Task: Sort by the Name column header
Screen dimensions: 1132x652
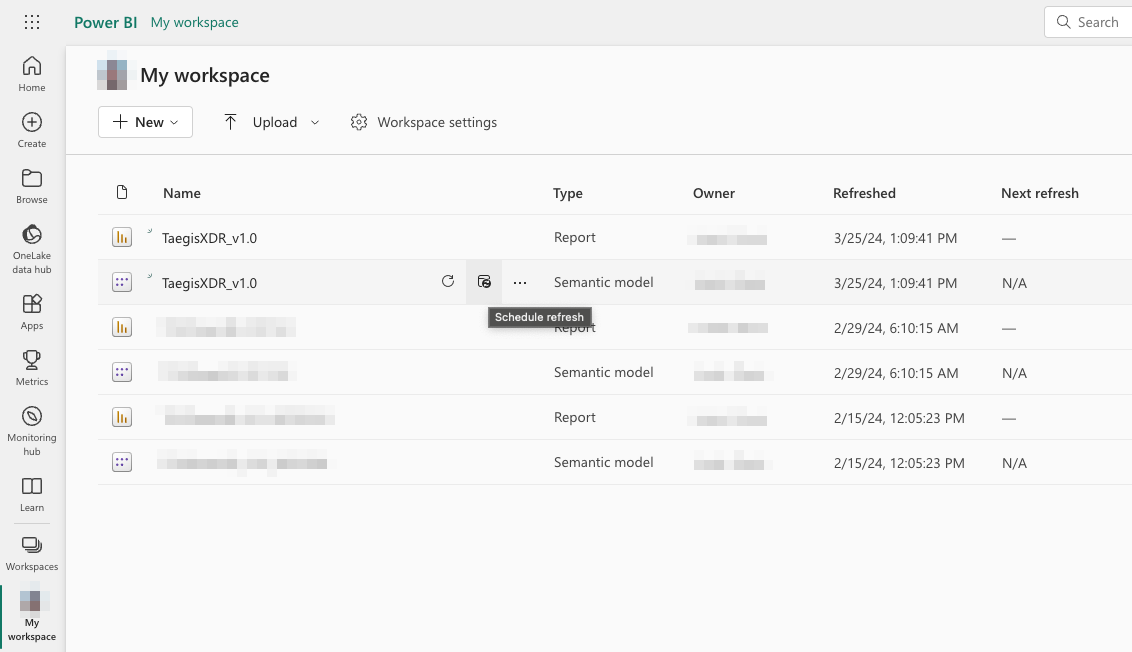Action: 182,193
